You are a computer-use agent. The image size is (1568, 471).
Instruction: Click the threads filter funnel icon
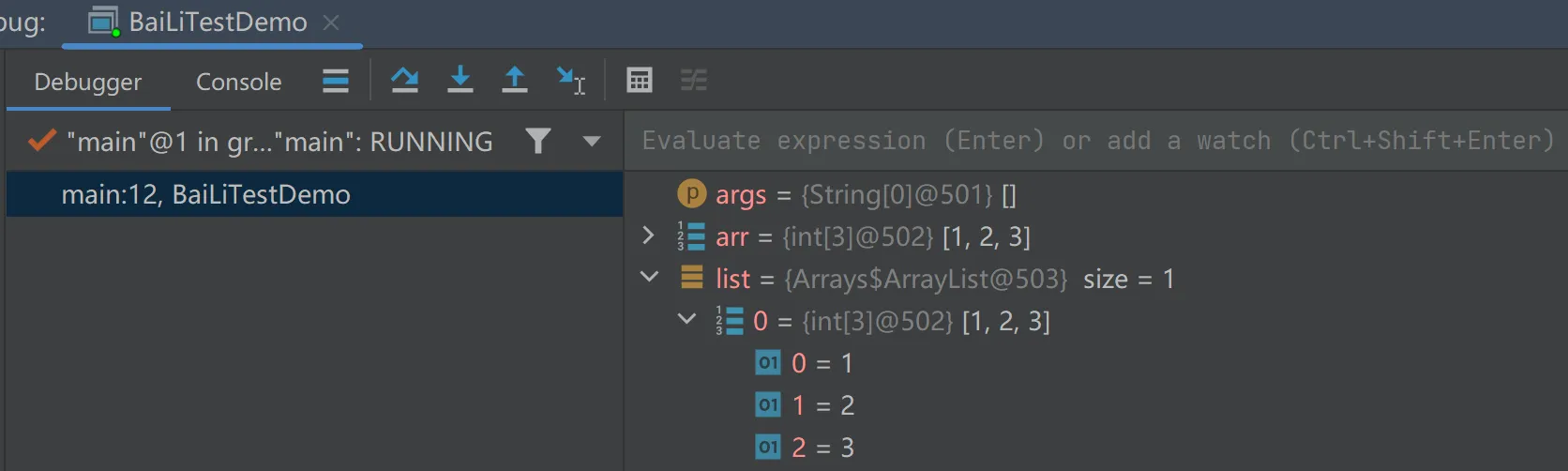537,141
